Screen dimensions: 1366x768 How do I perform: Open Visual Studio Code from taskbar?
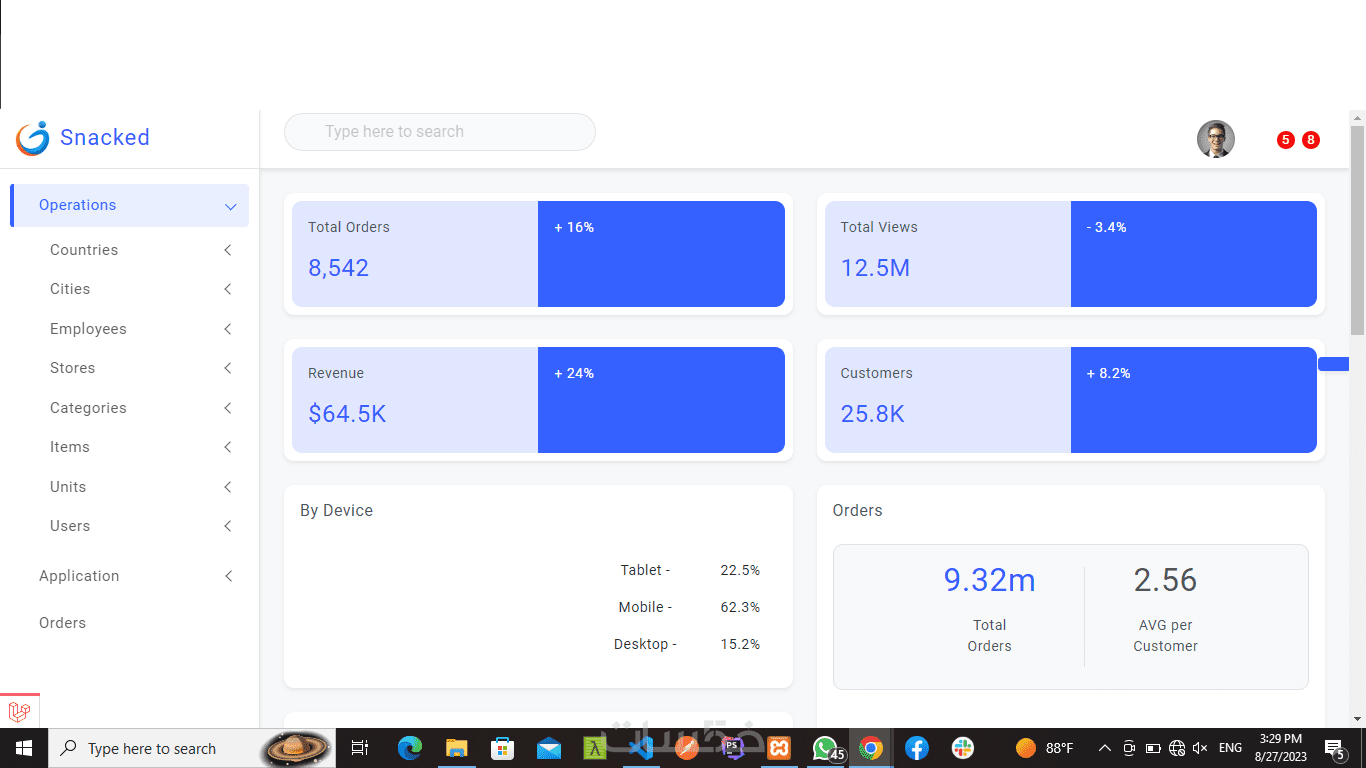(x=641, y=748)
